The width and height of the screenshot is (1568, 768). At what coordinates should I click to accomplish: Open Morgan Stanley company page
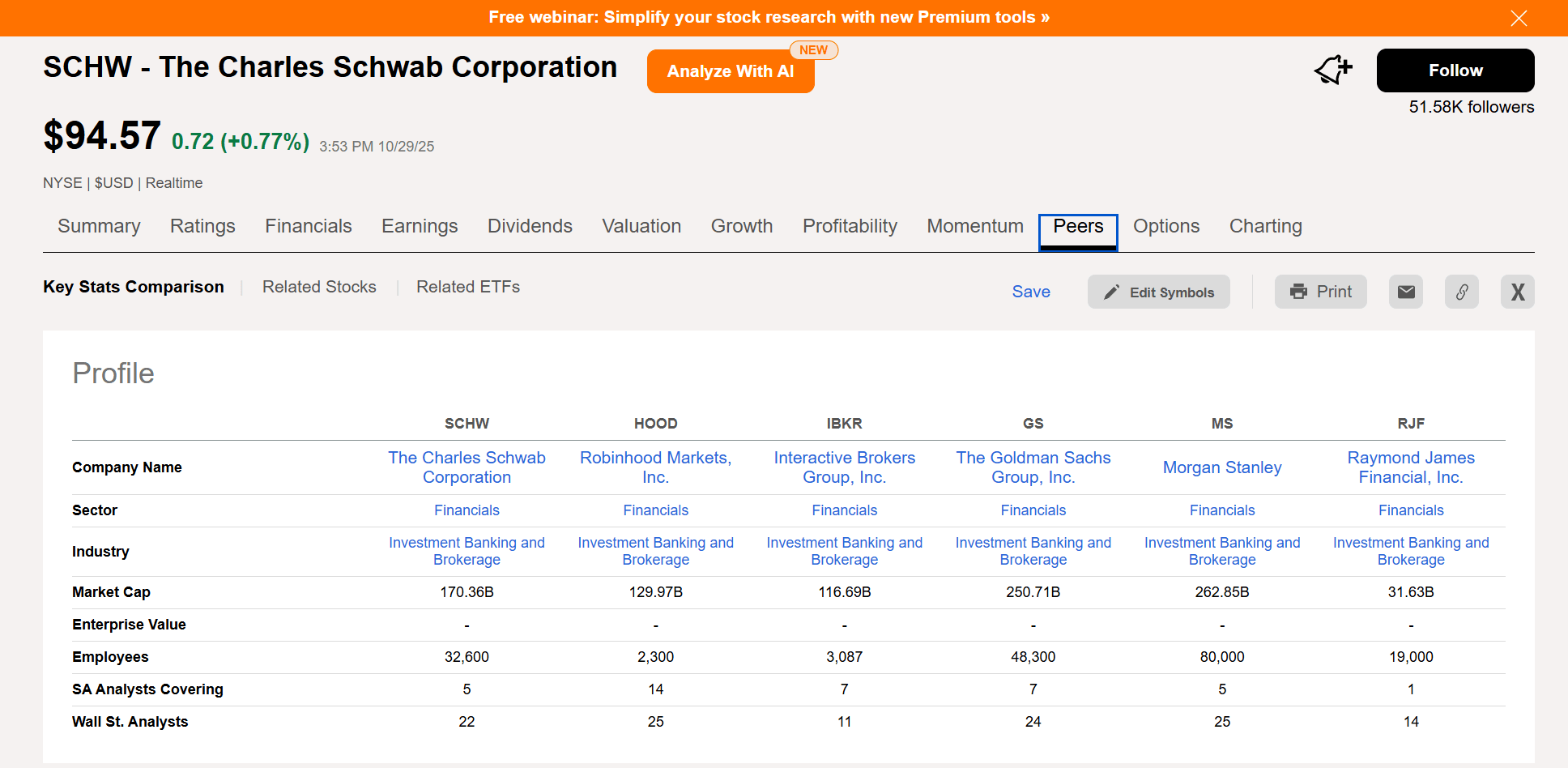1222,467
